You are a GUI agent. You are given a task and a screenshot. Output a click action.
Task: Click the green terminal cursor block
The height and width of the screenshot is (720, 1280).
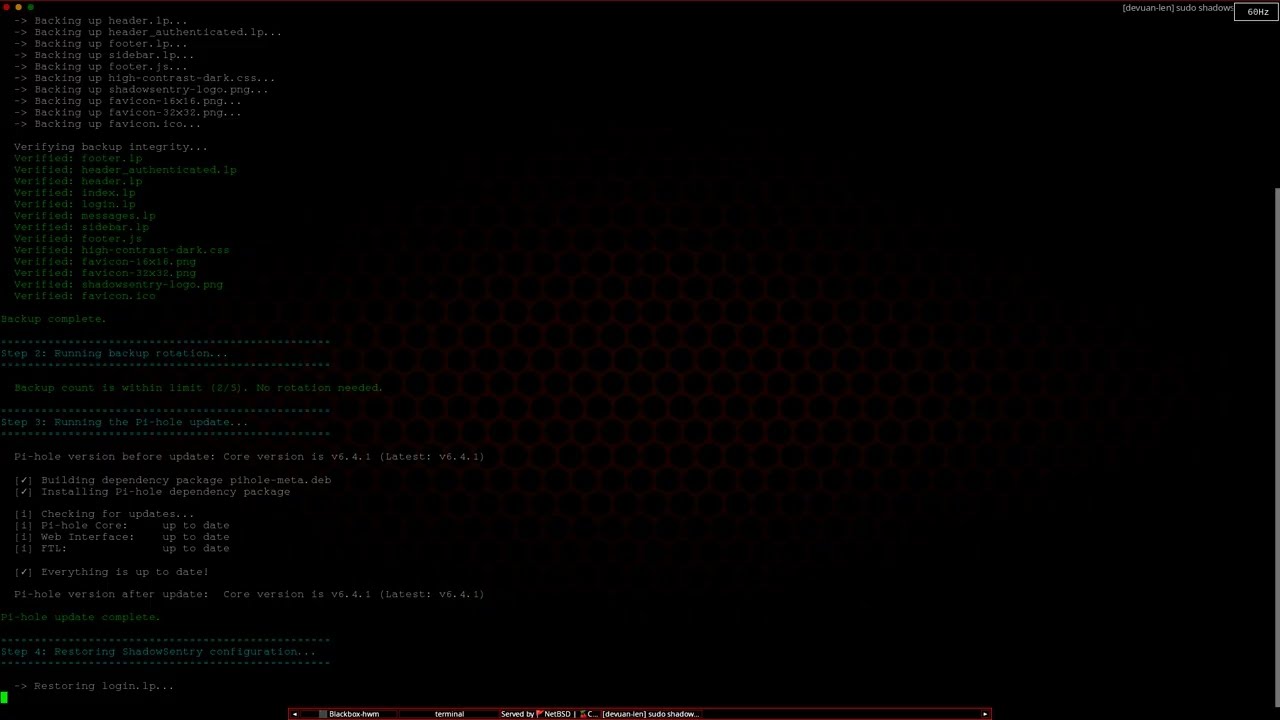(4, 698)
